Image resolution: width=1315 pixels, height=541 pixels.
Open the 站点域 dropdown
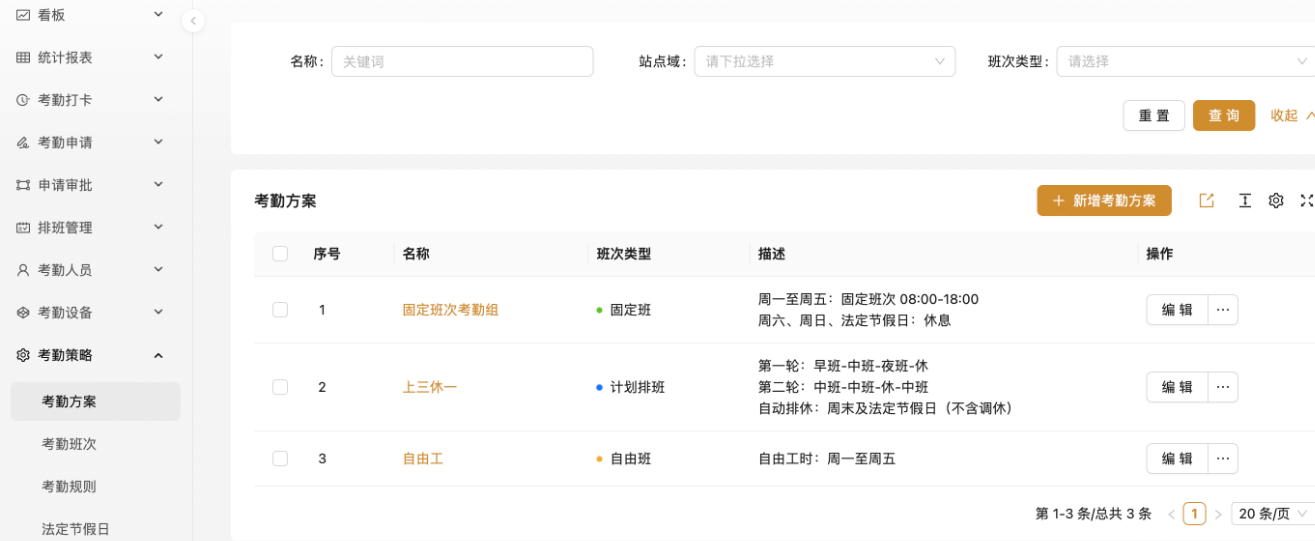(824, 61)
